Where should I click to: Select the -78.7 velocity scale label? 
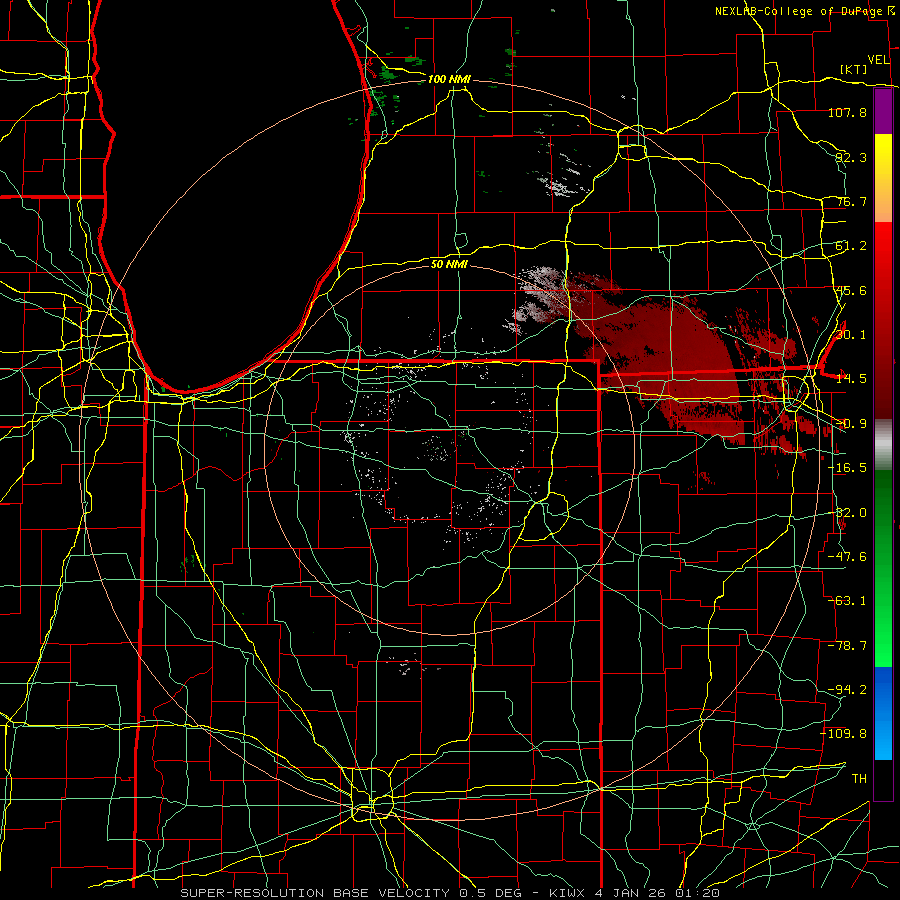[x=847, y=646]
